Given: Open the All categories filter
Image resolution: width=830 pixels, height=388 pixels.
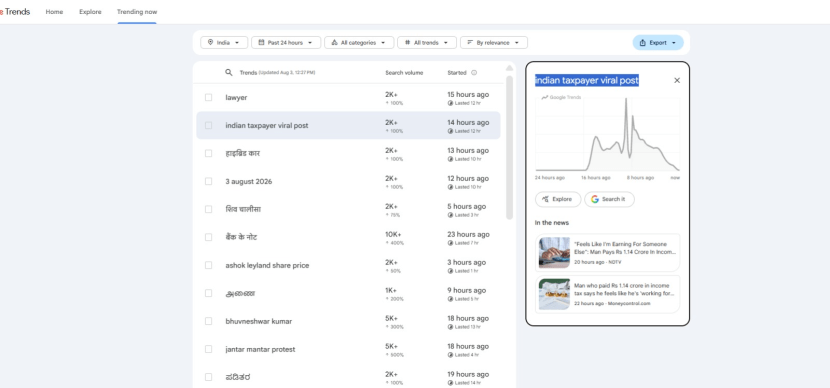Looking at the screenshot, I should pyautogui.click(x=359, y=43).
